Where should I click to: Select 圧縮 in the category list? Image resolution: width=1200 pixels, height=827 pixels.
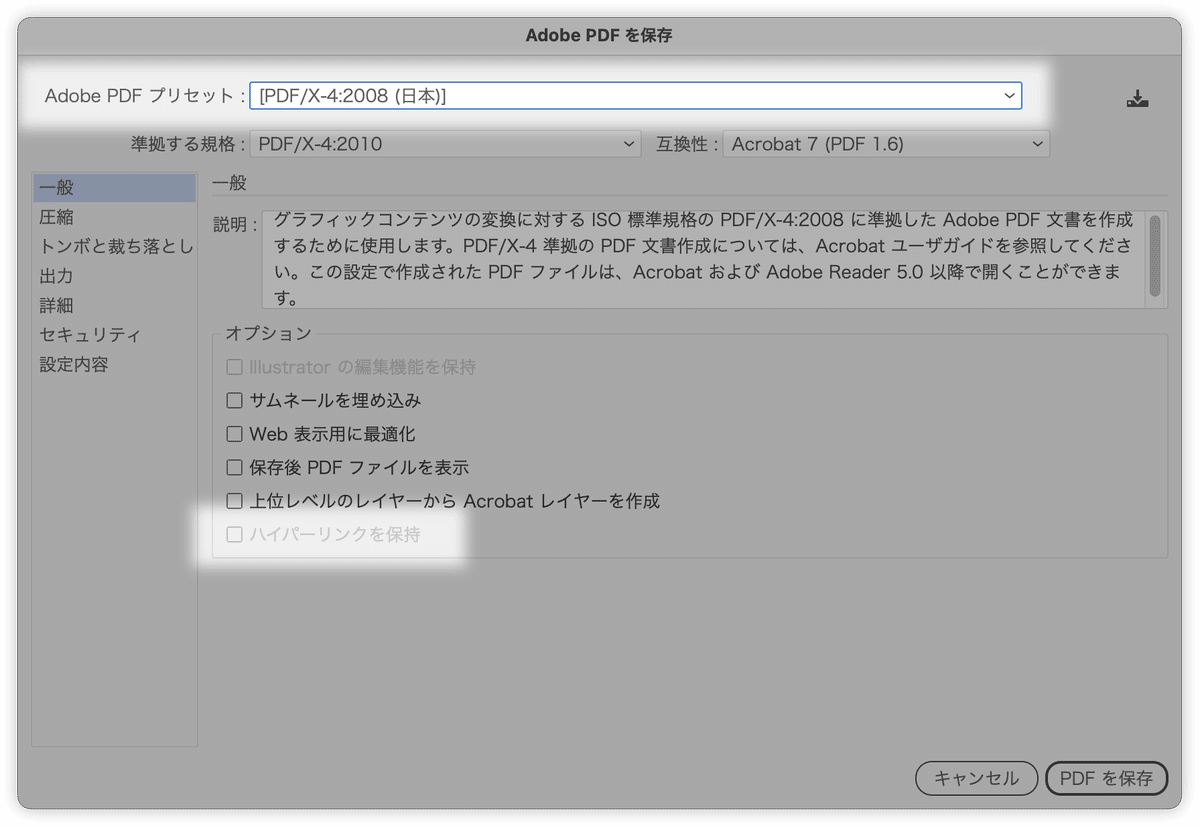coord(114,217)
